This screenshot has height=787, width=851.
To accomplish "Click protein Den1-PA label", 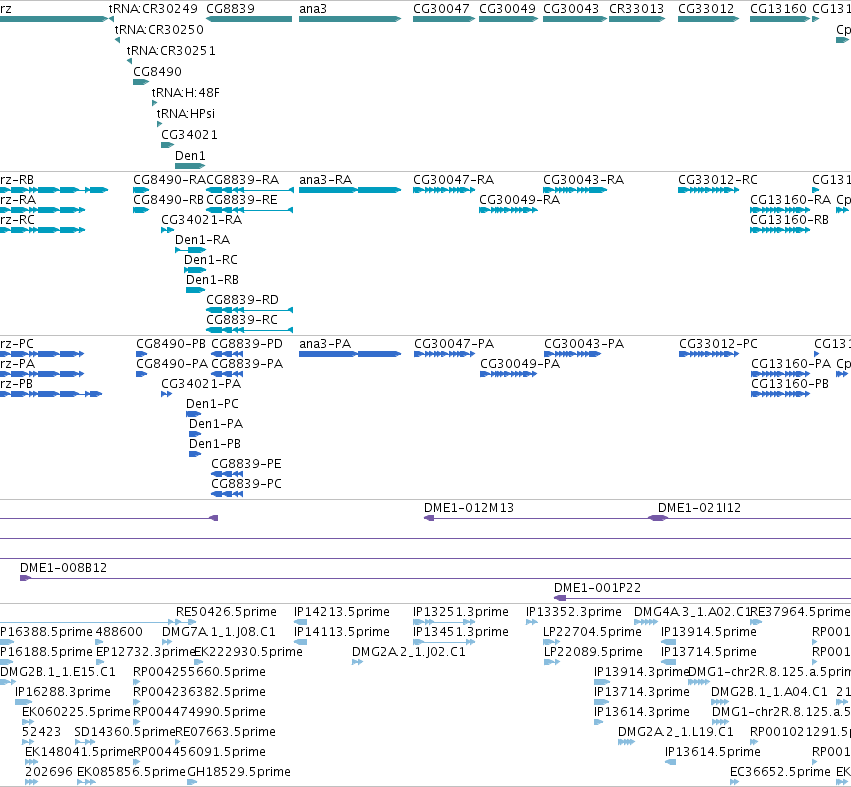I will point(216,424).
